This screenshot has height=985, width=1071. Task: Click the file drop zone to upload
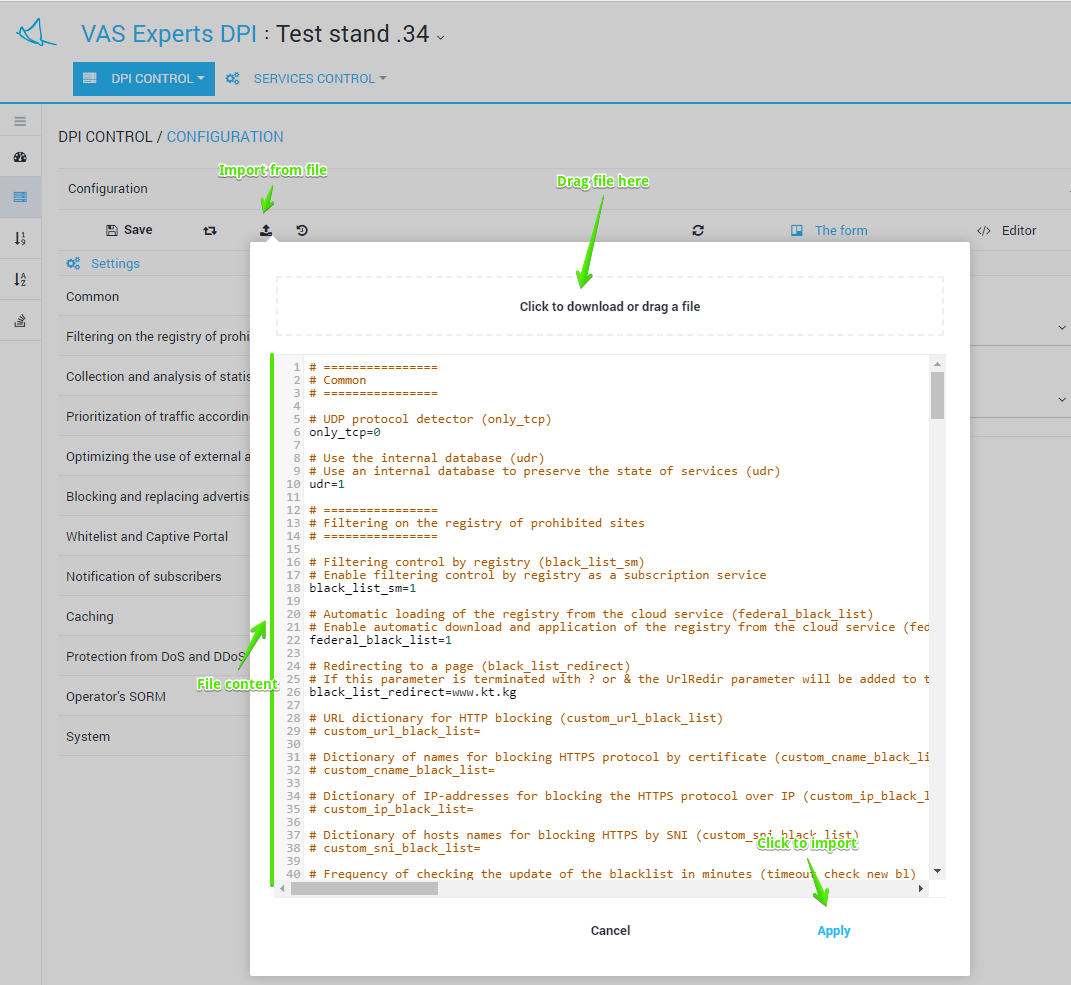coord(609,306)
